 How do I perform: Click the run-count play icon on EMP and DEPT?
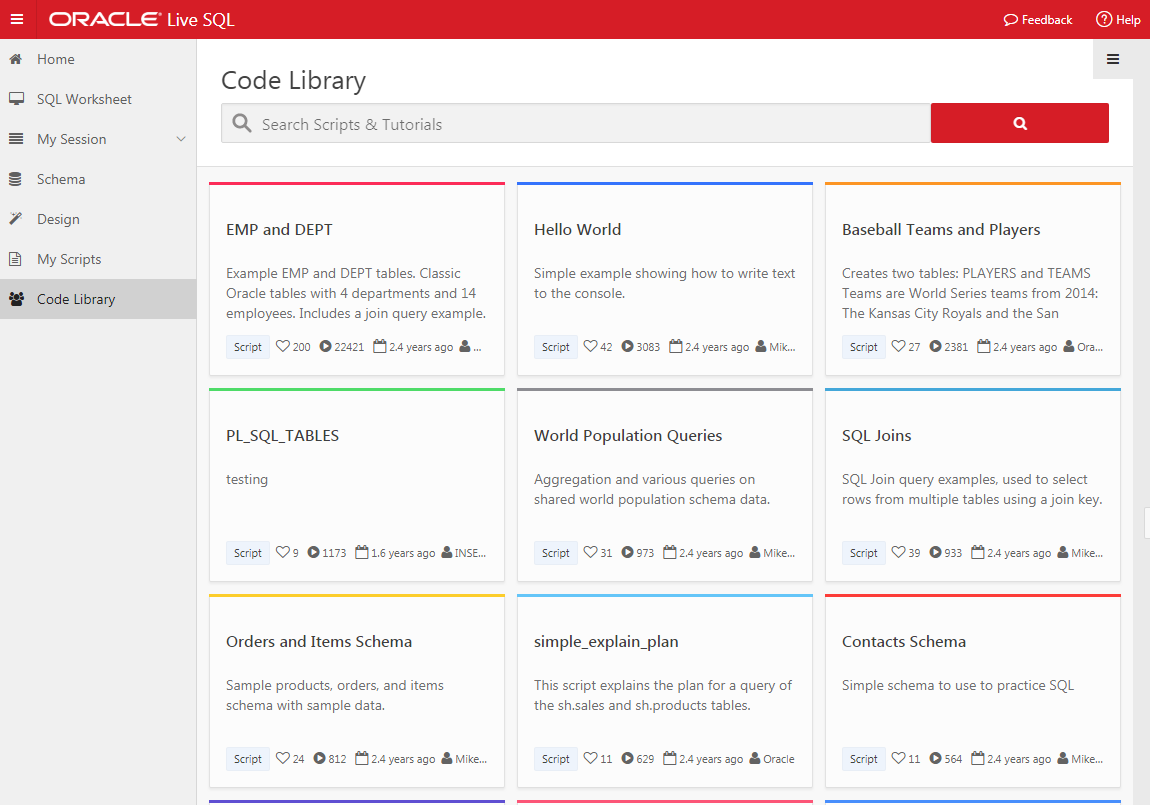pyautogui.click(x=326, y=346)
